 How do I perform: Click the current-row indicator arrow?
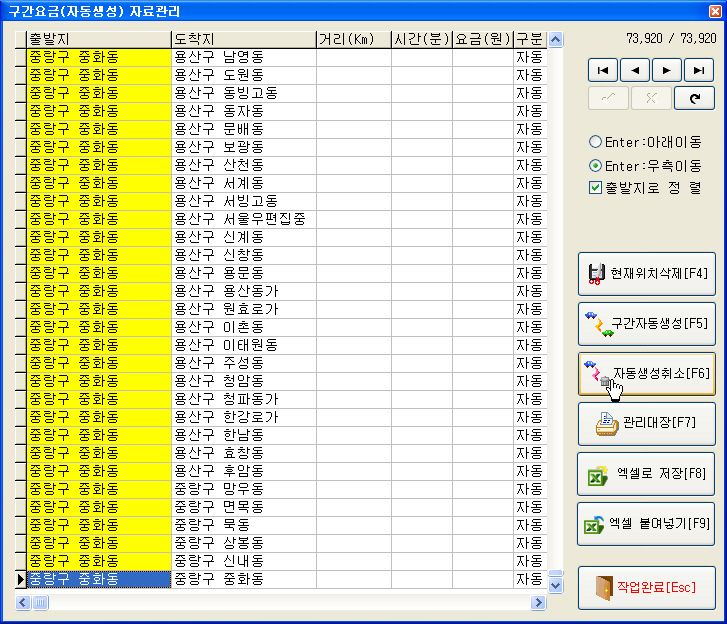[x=20, y=579]
